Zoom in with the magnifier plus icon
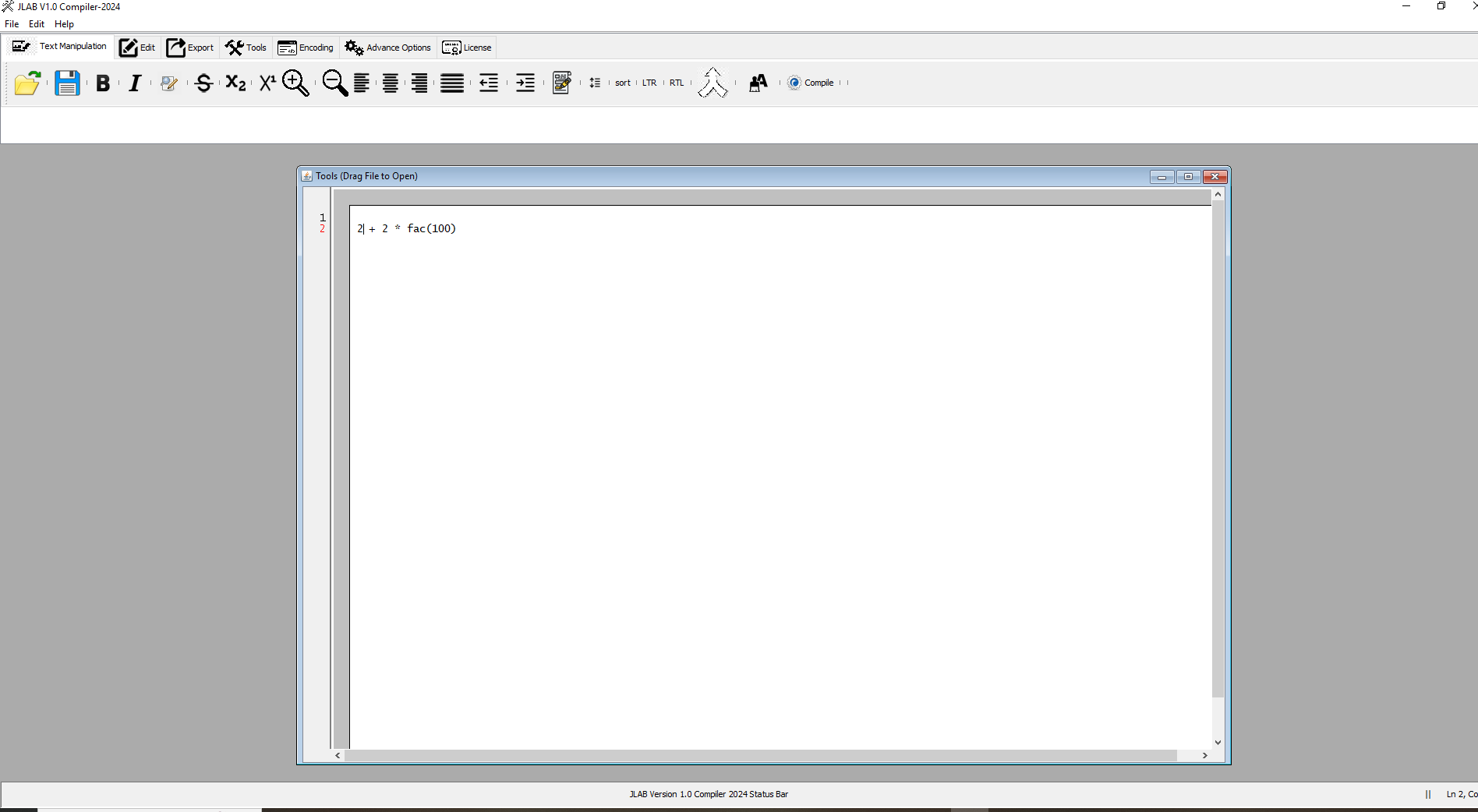Screen dimensions: 1478x812 coord(295,83)
